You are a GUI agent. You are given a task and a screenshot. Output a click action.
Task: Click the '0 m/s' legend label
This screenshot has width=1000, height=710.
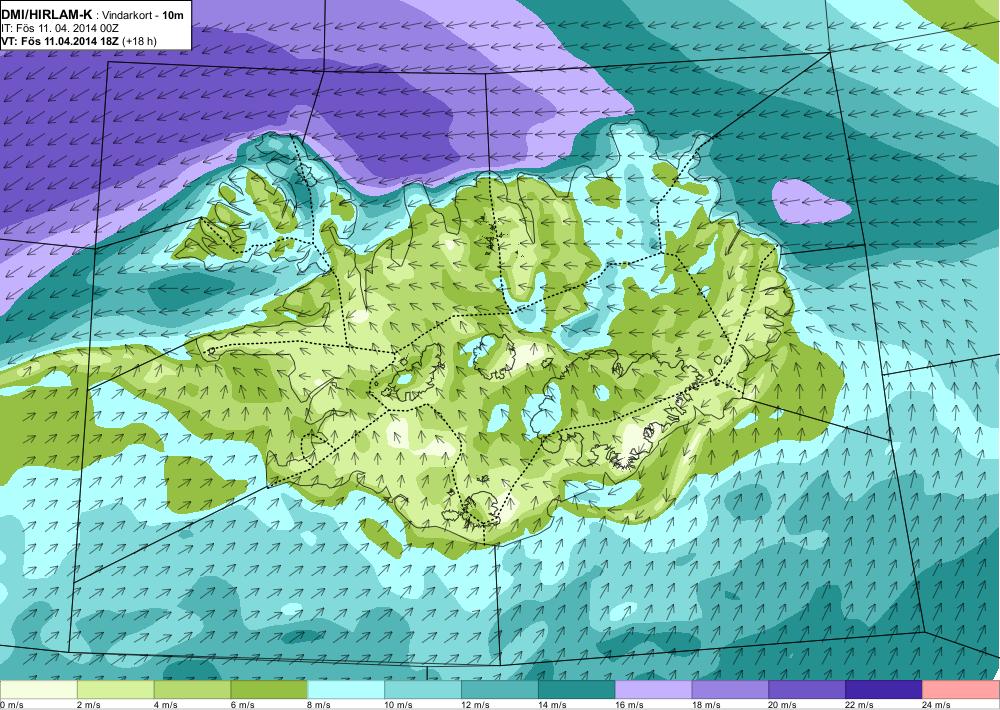point(11,704)
